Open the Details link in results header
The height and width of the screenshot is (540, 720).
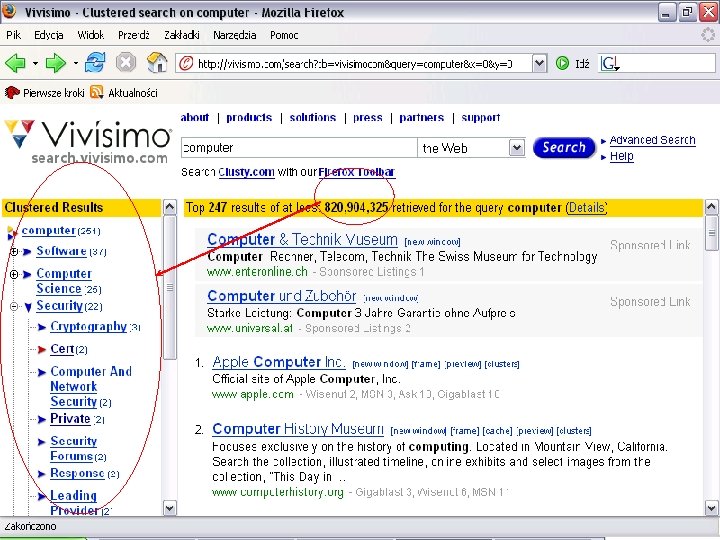(x=586, y=208)
